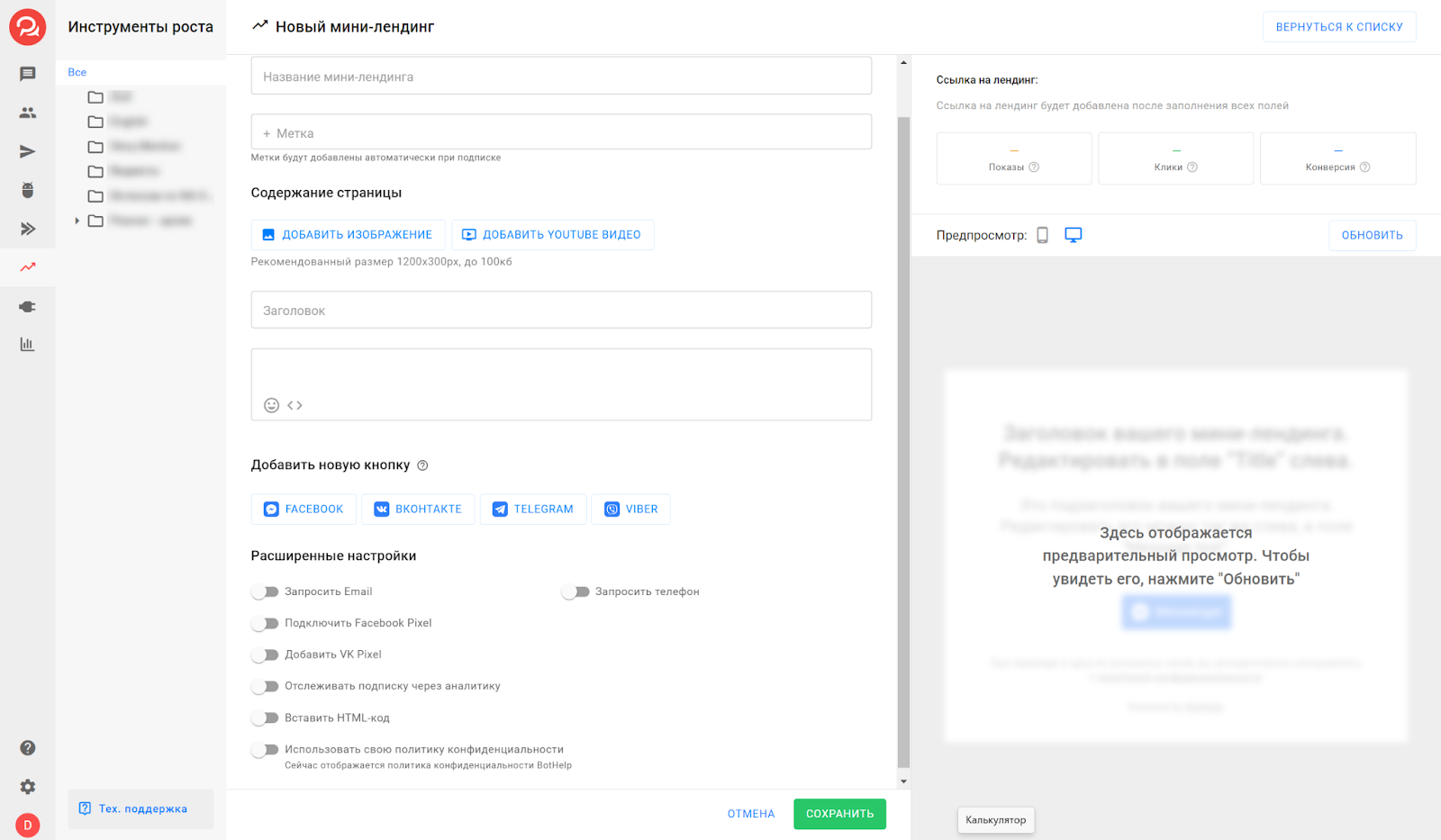Viewport: 1441px width, 840px height.
Task: Open the analytics bar chart icon
Action: tap(28, 345)
